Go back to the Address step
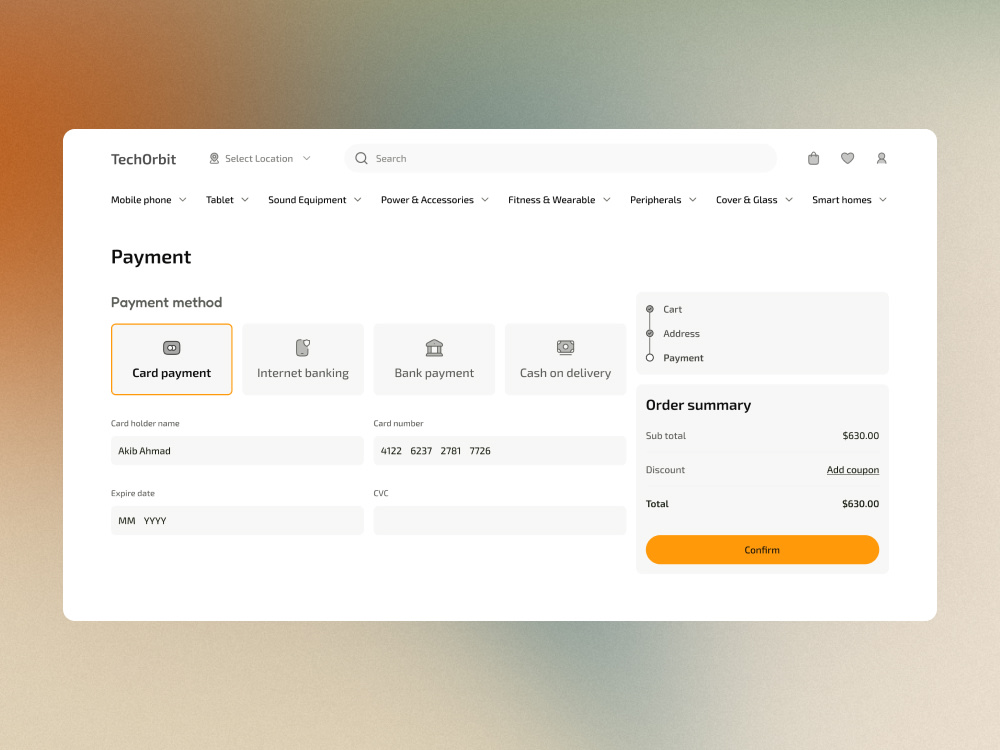The width and height of the screenshot is (1000, 750). [681, 334]
